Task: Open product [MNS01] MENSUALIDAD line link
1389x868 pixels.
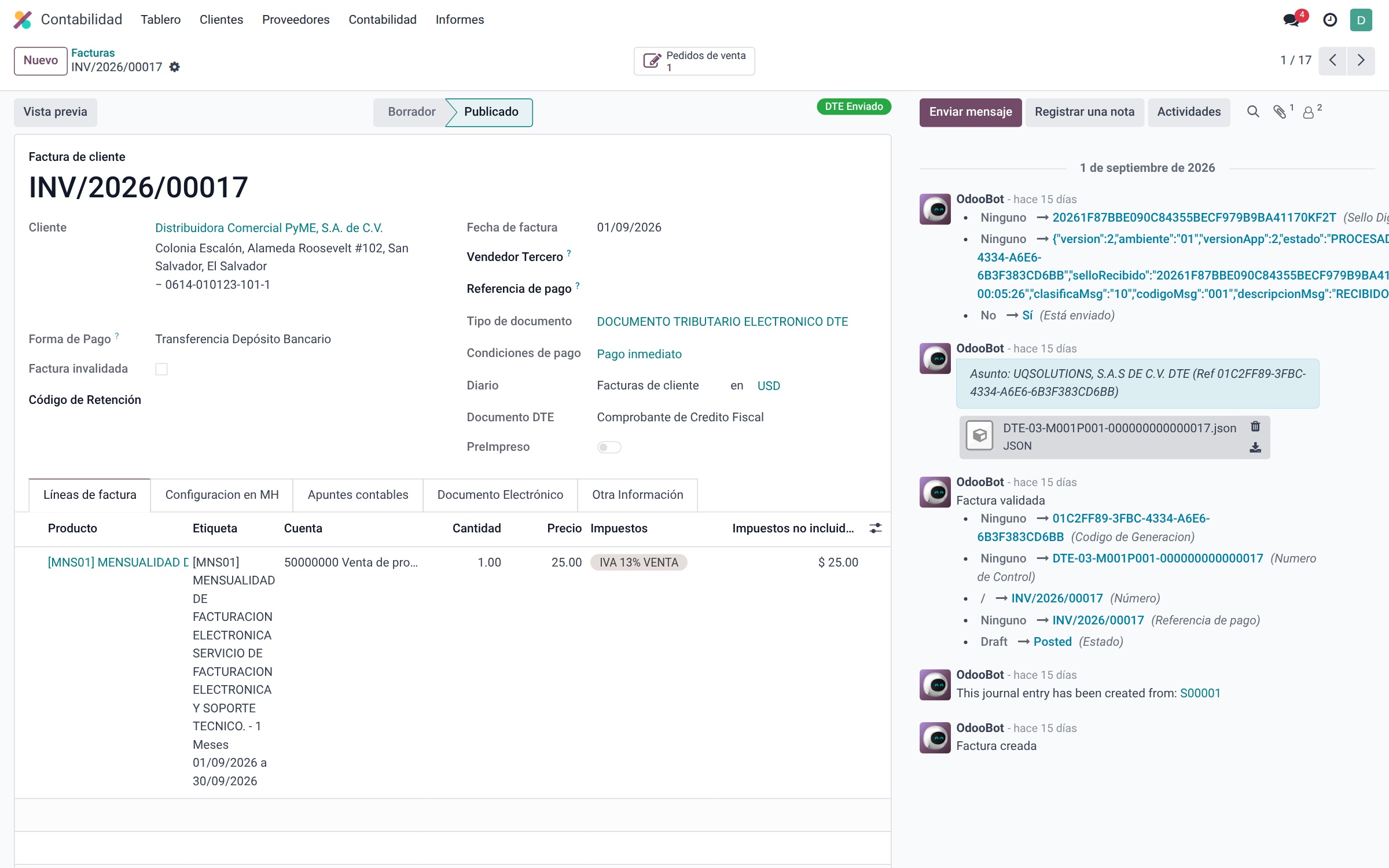Action: [x=118, y=562]
